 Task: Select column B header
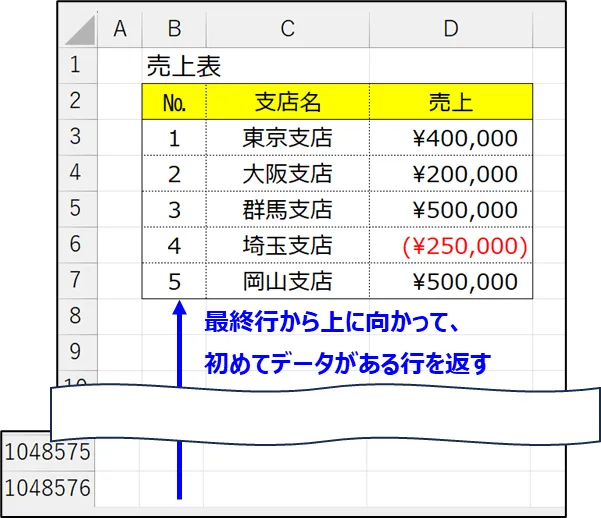(174, 29)
